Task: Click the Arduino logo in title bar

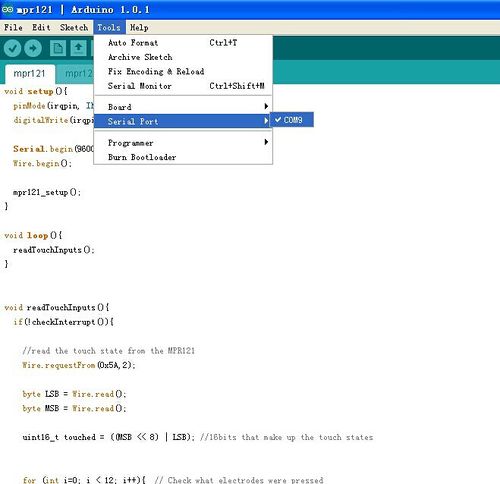Action: tap(7, 9)
